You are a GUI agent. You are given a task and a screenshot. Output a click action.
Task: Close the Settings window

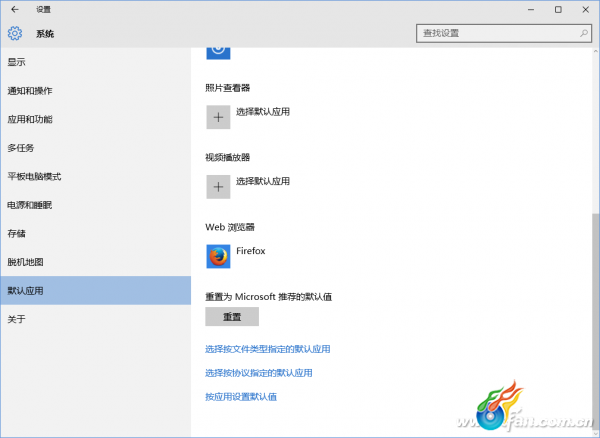coord(585,10)
